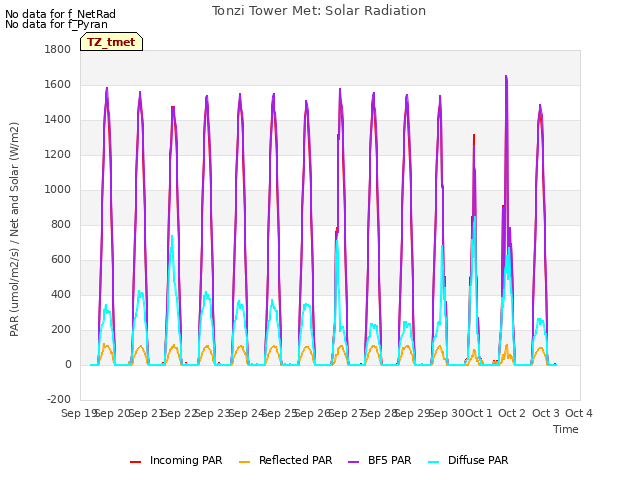This screenshot has height=480, width=640.
Task: Click the BF5 PAR legend entry
Action: (380, 460)
